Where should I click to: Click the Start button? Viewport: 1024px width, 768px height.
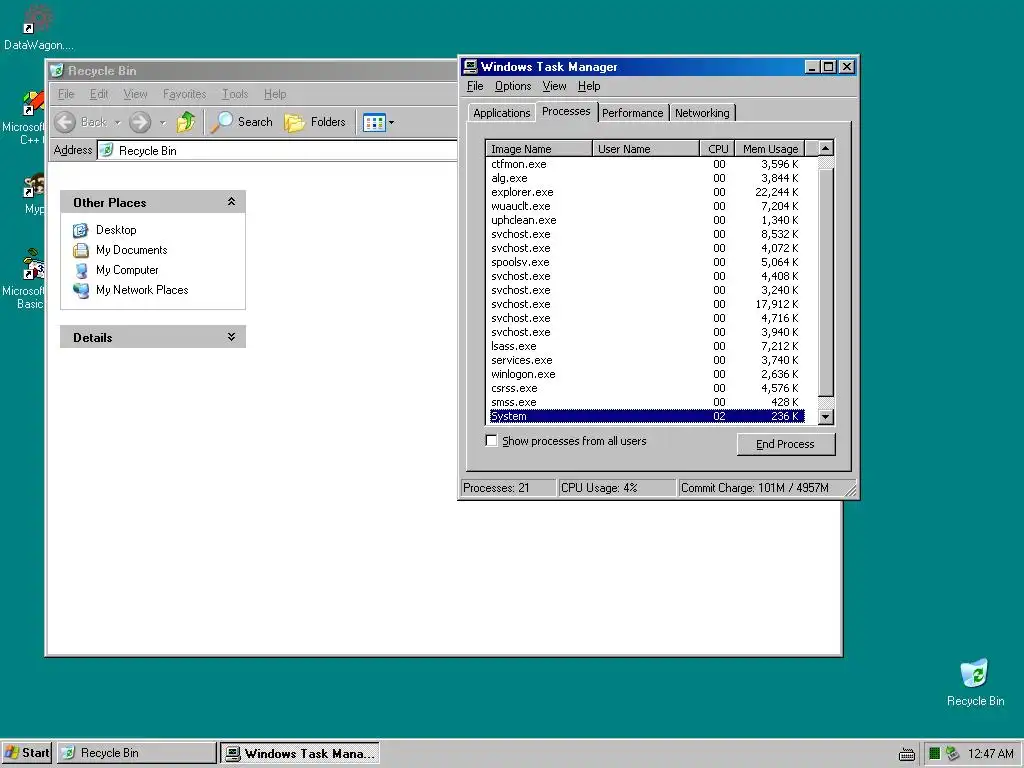click(27, 753)
